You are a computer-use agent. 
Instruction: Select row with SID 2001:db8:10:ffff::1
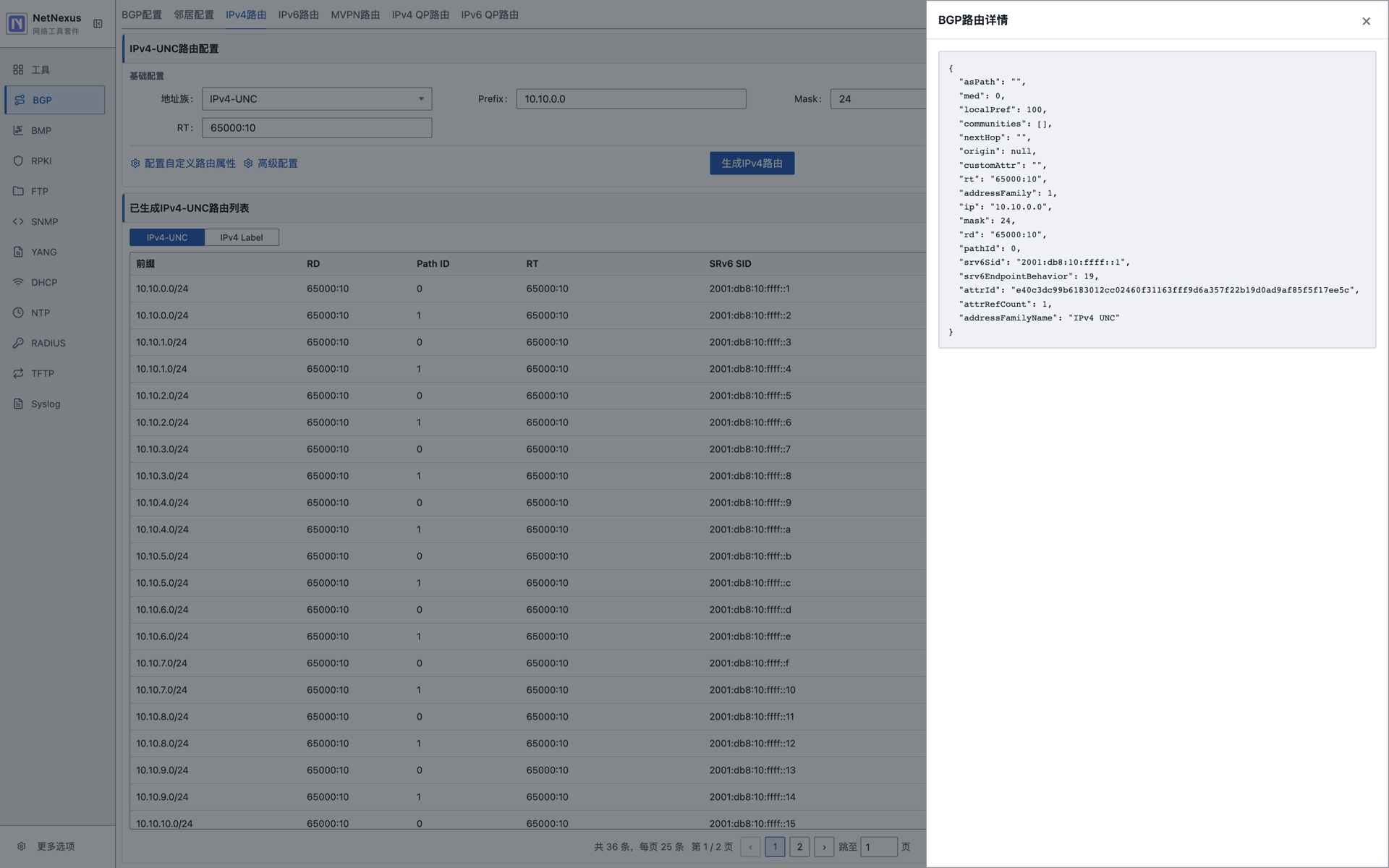pyautogui.click(x=528, y=289)
